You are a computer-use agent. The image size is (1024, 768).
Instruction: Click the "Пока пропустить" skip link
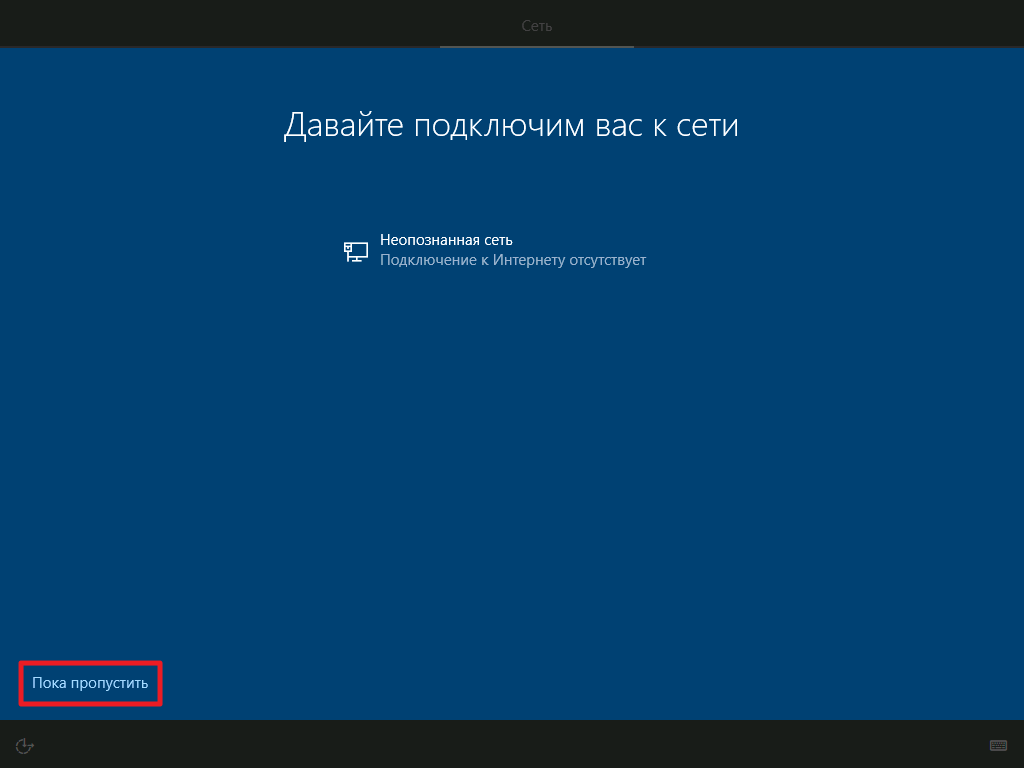(90, 683)
